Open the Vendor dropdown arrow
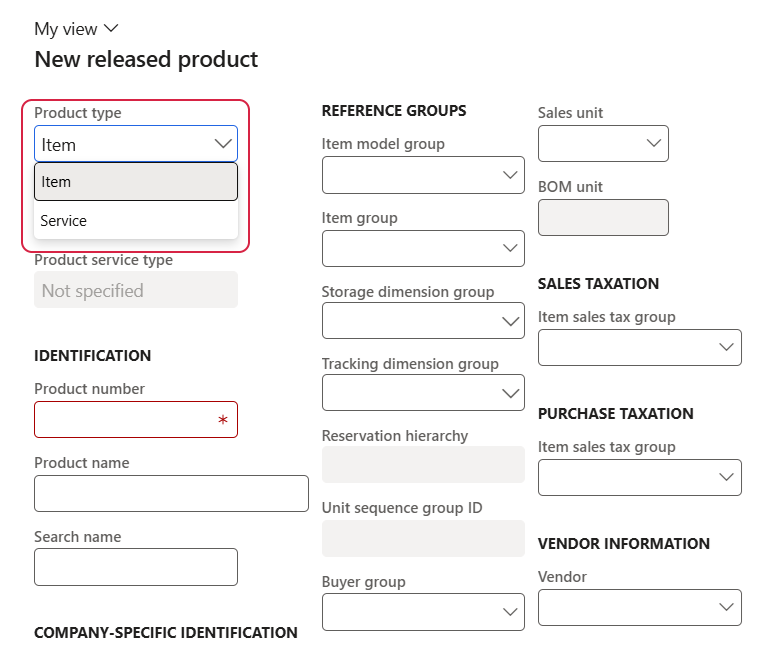This screenshot has width=773, height=648. (726, 607)
